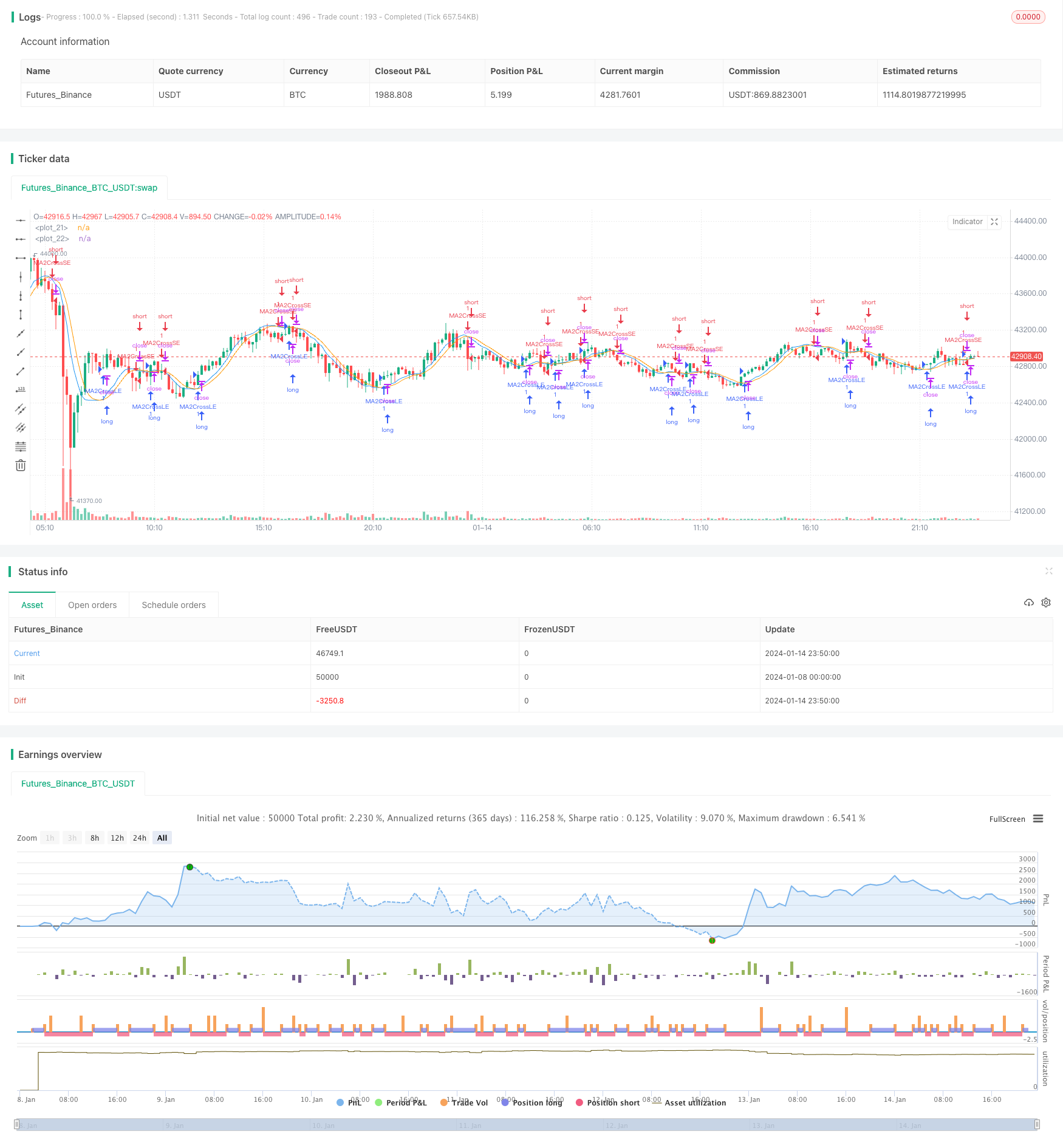Select the vertical segment drawing tool

(21, 315)
